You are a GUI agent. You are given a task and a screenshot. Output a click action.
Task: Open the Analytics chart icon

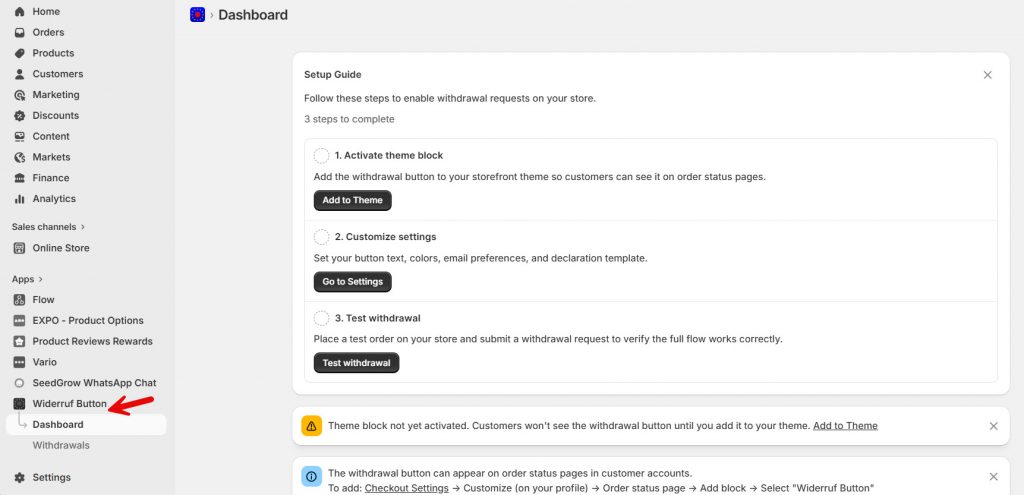click(19, 199)
